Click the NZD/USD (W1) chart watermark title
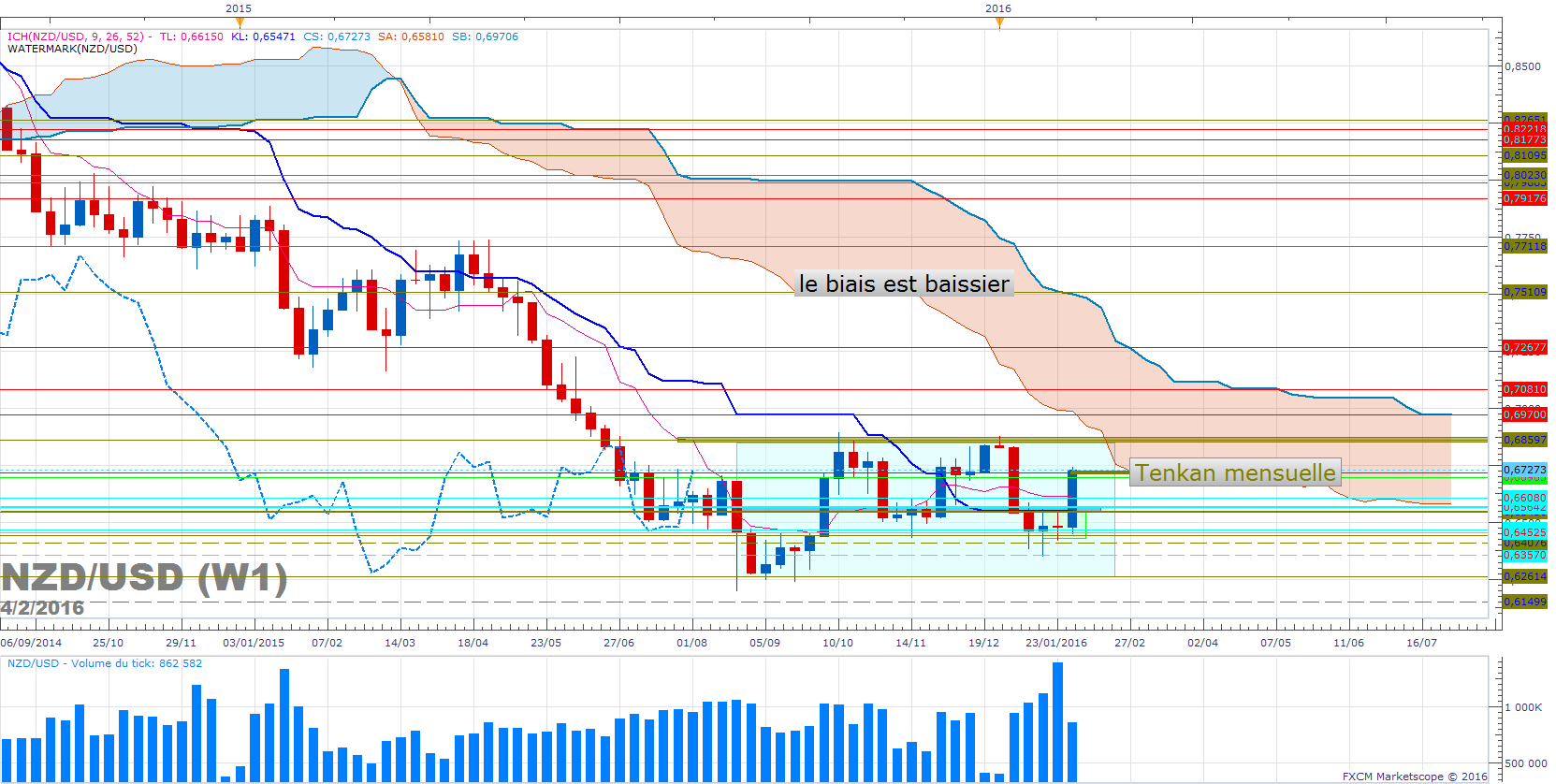The width and height of the screenshot is (1556, 784). pyautogui.click(x=144, y=577)
